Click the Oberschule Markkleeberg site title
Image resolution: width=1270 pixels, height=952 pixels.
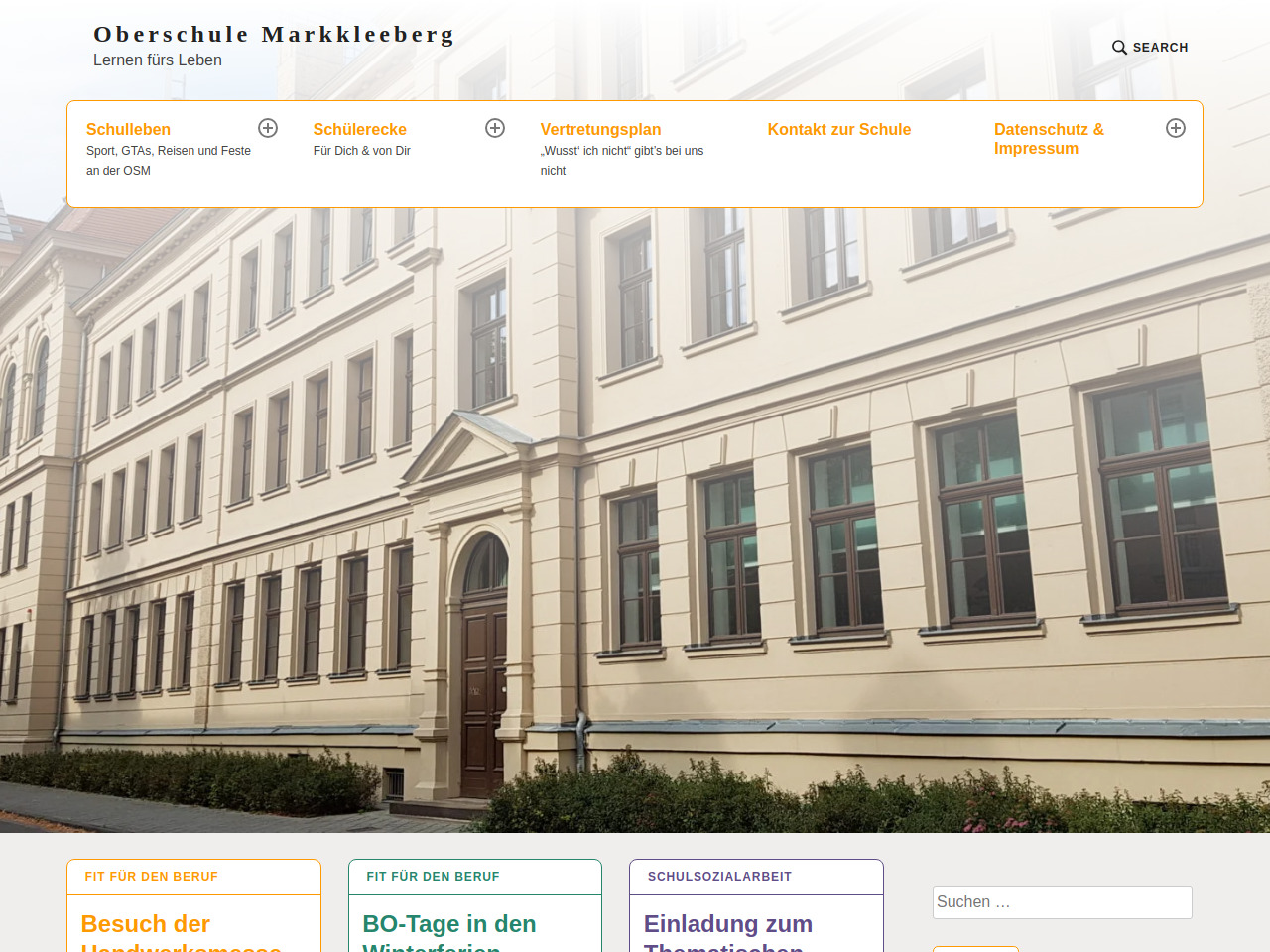click(274, 35)
